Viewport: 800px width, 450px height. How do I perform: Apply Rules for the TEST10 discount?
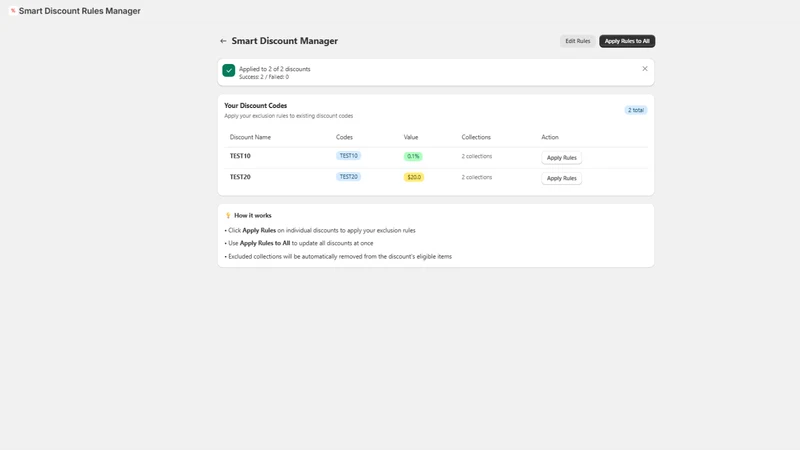click(561, 158)
